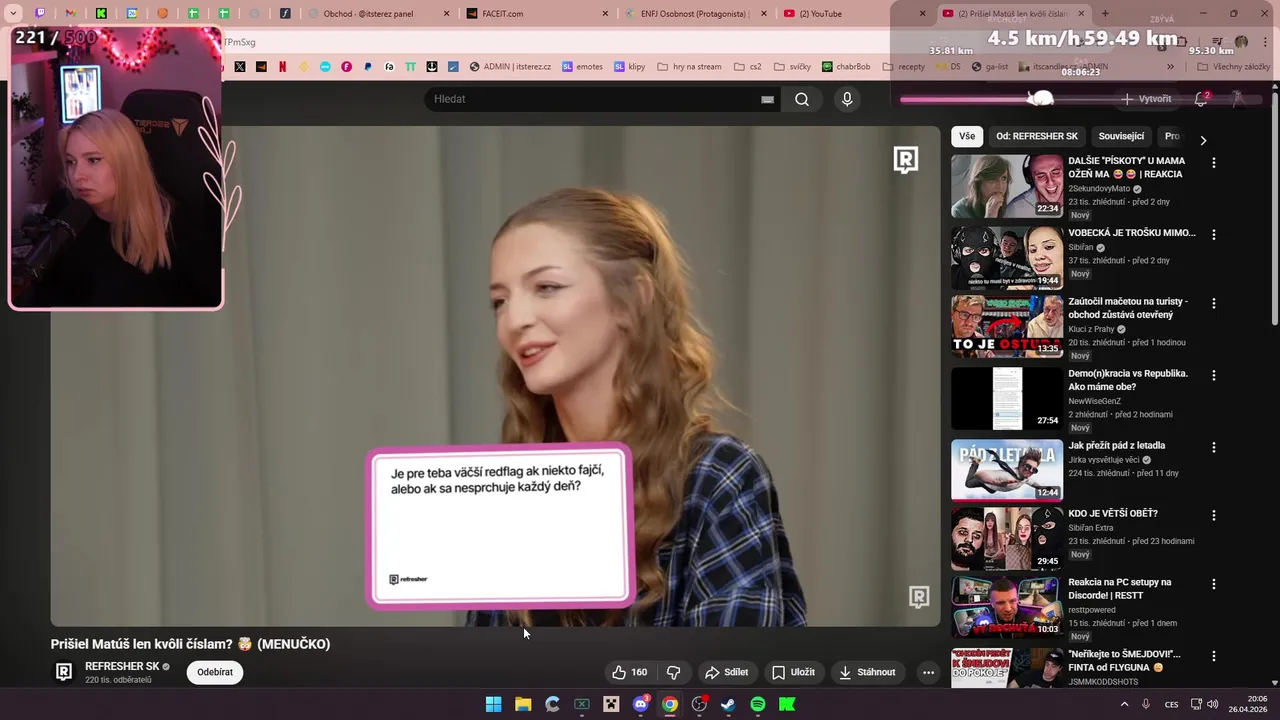The height and width of the screenshot is (720, 1280).
Task: Open thumbnail of Zaútočil mačetou na turisty
Action: (1007, 326)
